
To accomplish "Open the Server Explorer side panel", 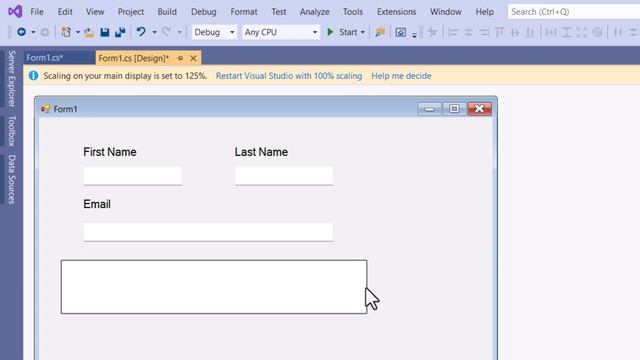I will [11, 78].
